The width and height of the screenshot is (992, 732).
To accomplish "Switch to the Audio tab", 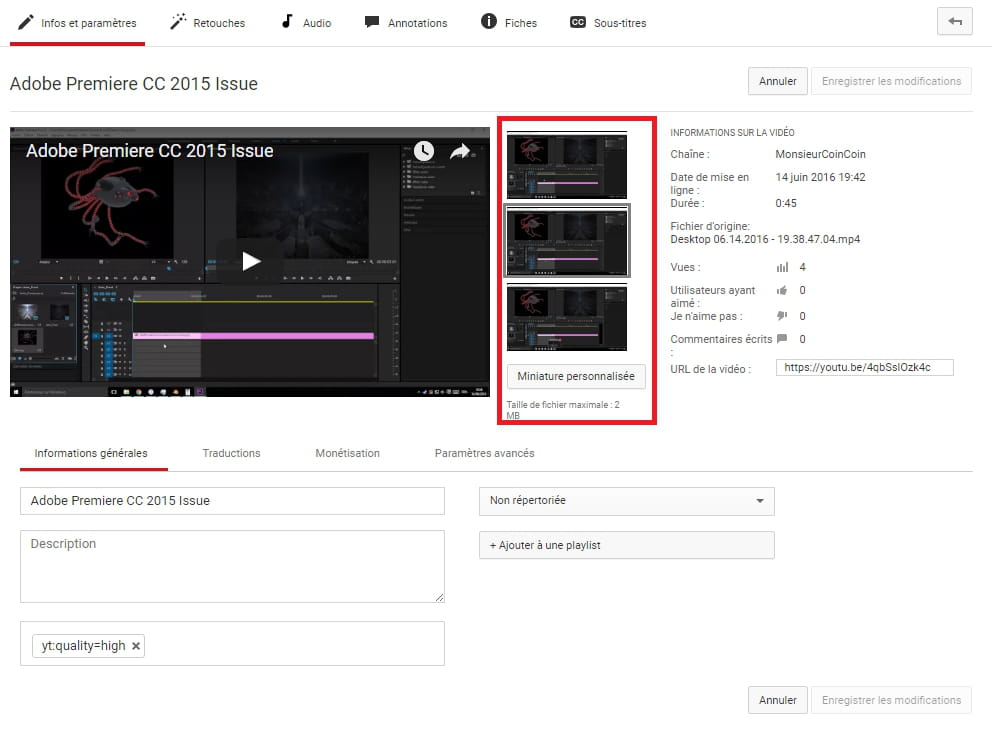I will (x=306, y=23).
